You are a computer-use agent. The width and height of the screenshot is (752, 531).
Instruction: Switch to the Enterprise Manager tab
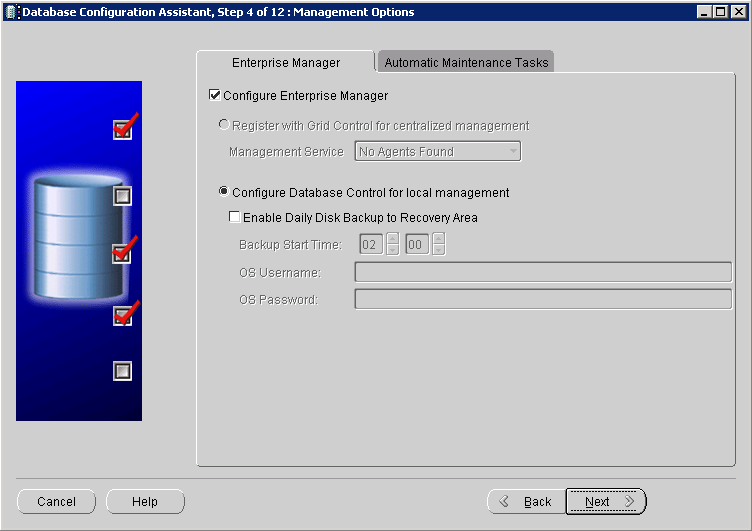pyautogui.click(x=286, y=62)
